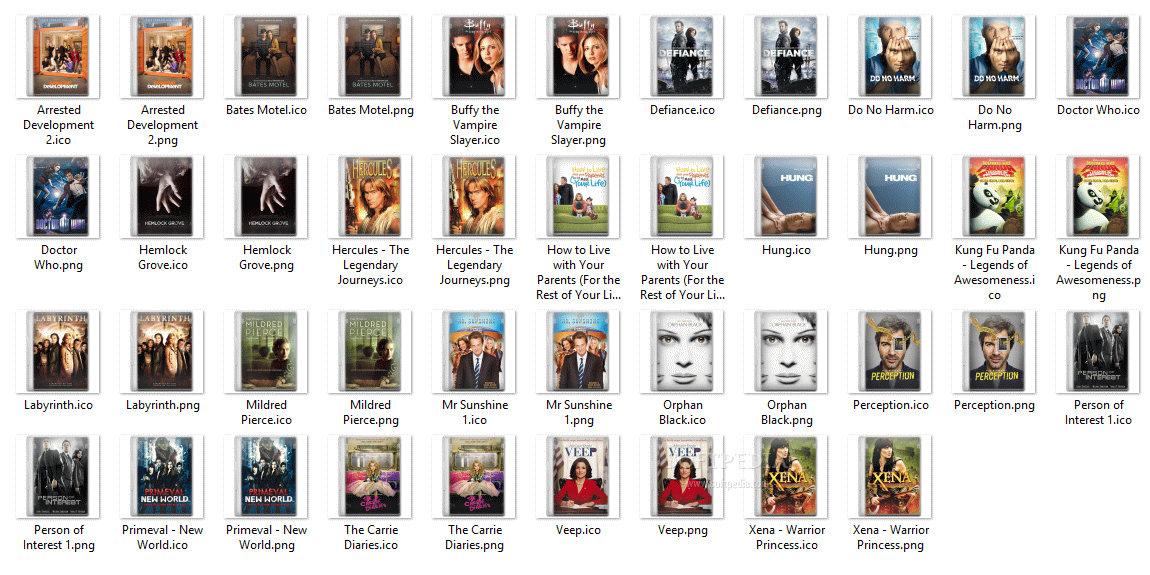The image size is (1150, 575).
Task: Click The Carrie Diaries.png icon
Action: coord(475,477)
